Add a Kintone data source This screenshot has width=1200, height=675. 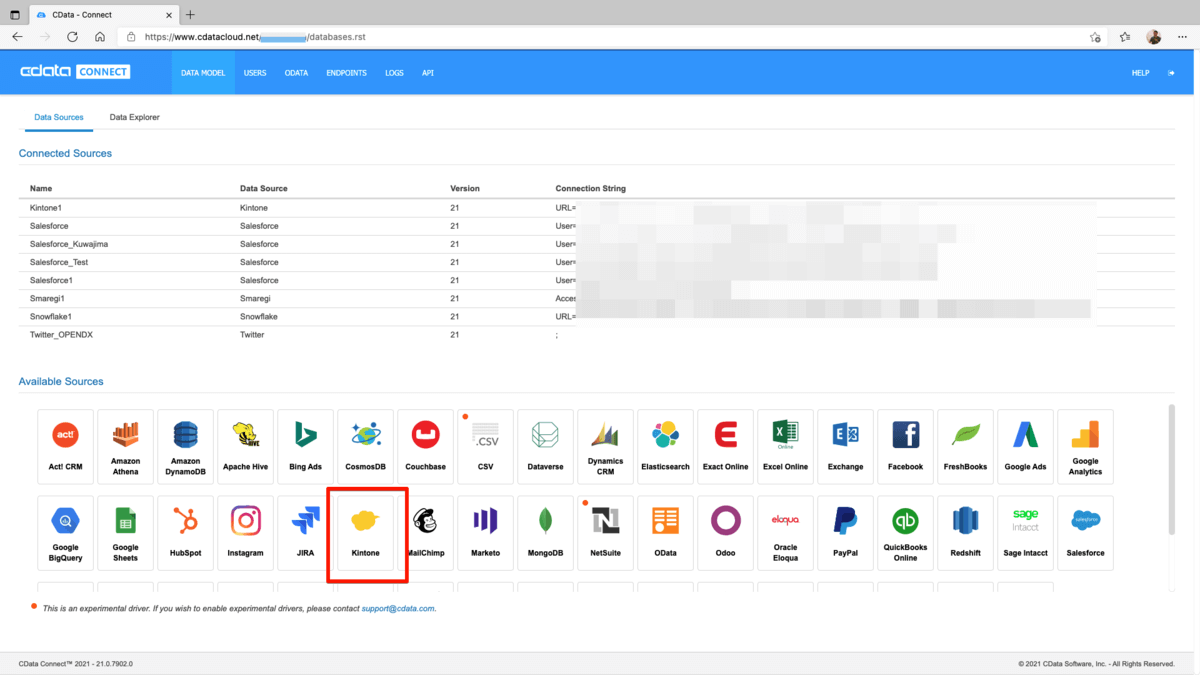pyautogui.click(x=366, y=533)
